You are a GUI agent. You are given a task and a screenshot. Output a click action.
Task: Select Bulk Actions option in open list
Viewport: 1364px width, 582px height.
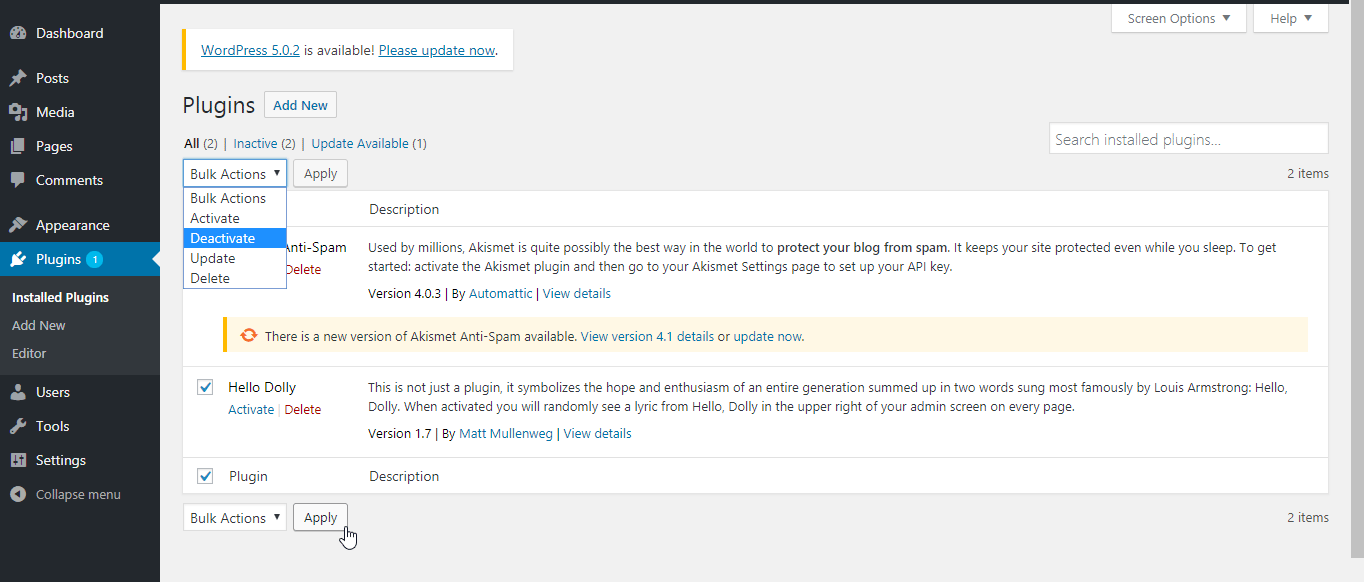pos(235,198)
